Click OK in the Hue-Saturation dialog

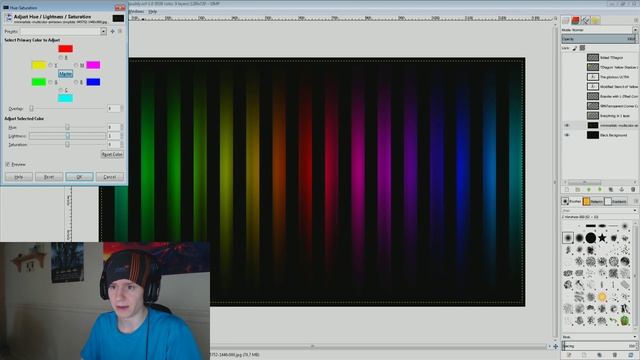pos(79,177)
